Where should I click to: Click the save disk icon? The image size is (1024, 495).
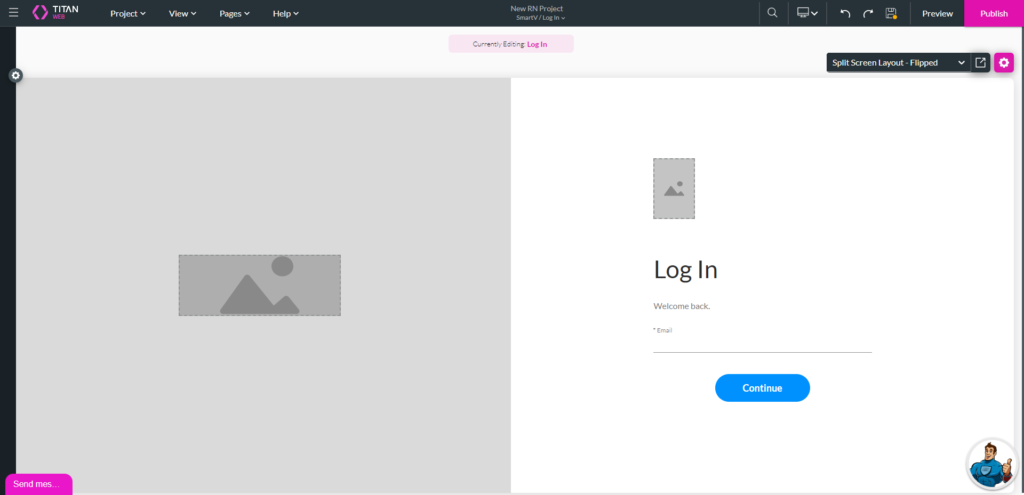pyautogui.click(x=891, y=13)
